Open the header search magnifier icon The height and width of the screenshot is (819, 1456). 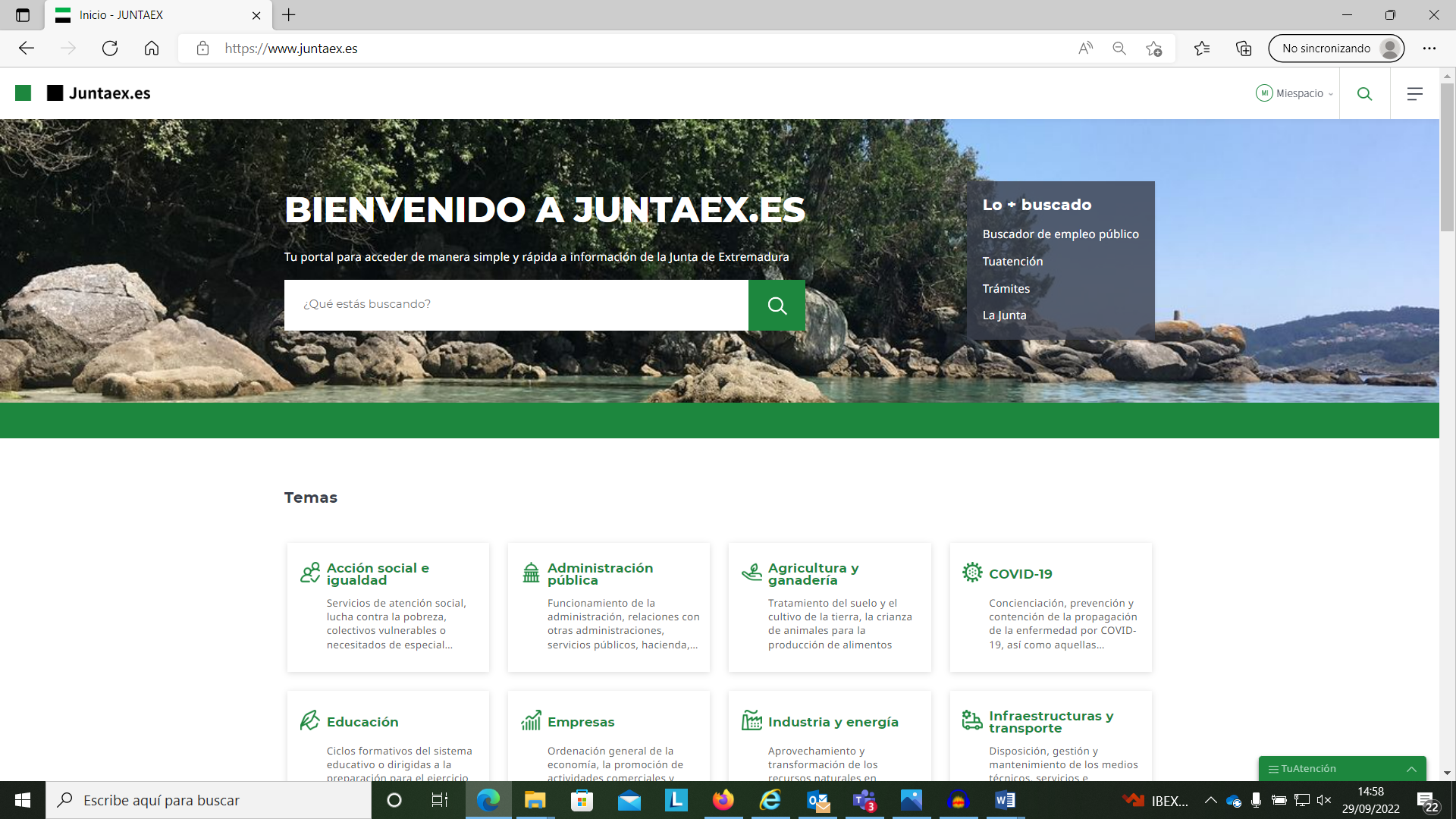pos(1364,93)
